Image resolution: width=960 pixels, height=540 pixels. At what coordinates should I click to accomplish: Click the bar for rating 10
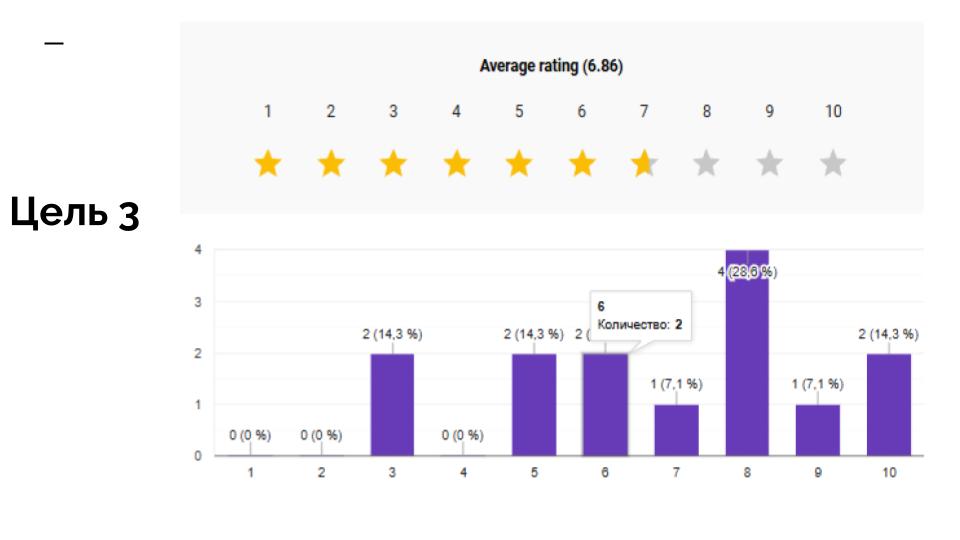(x=889, y=405)
